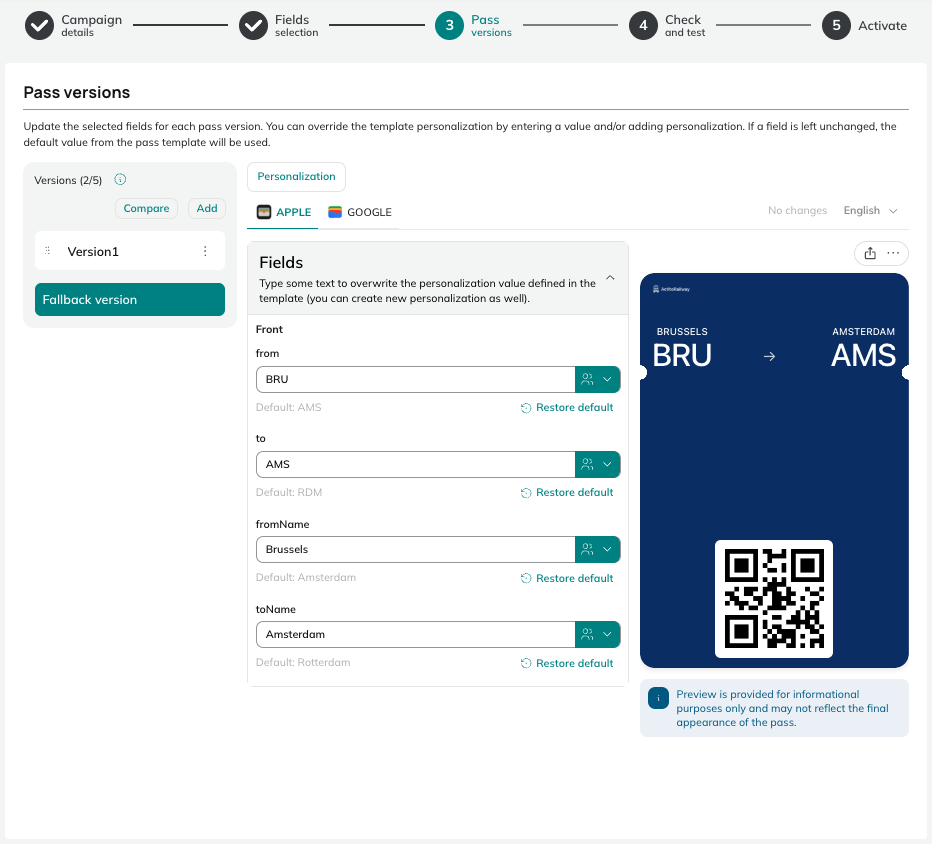The image size is (932, 844).
Task: Click personalization people icon for toName field
Action: 587,634
